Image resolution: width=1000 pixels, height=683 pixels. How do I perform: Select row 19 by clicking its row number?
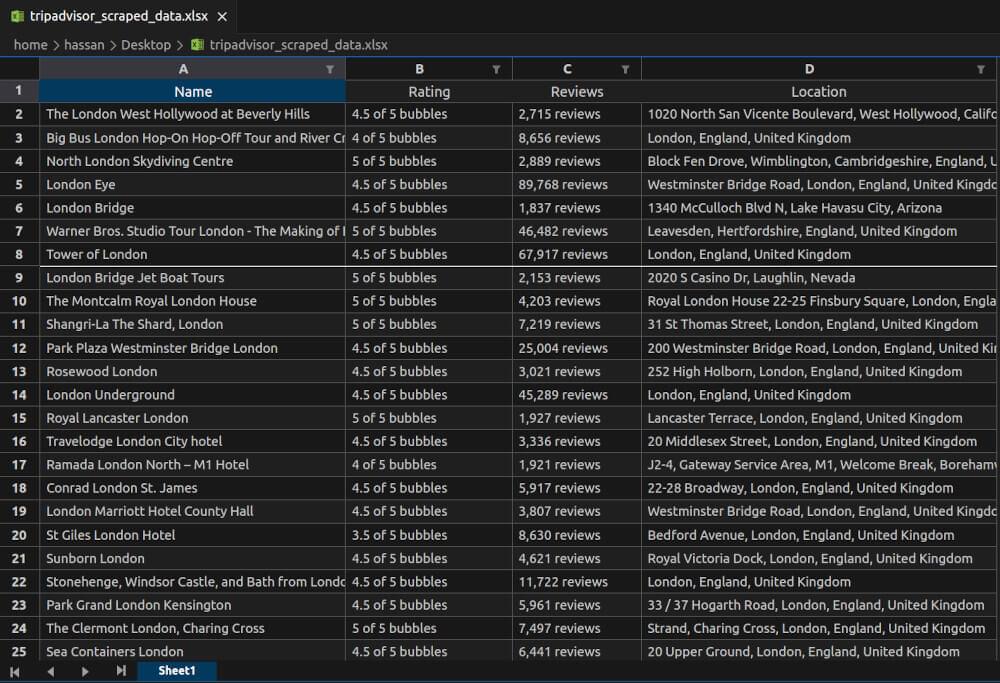pyautogui.click(x=19, y=511)
